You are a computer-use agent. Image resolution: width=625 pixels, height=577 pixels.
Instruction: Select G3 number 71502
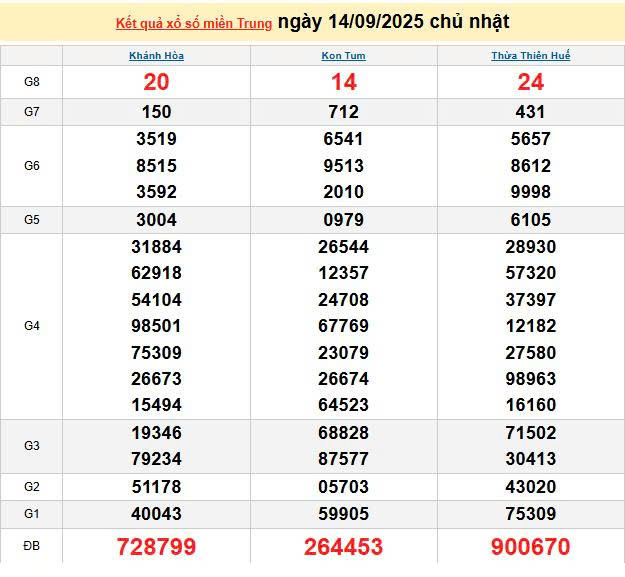(531, 433)
